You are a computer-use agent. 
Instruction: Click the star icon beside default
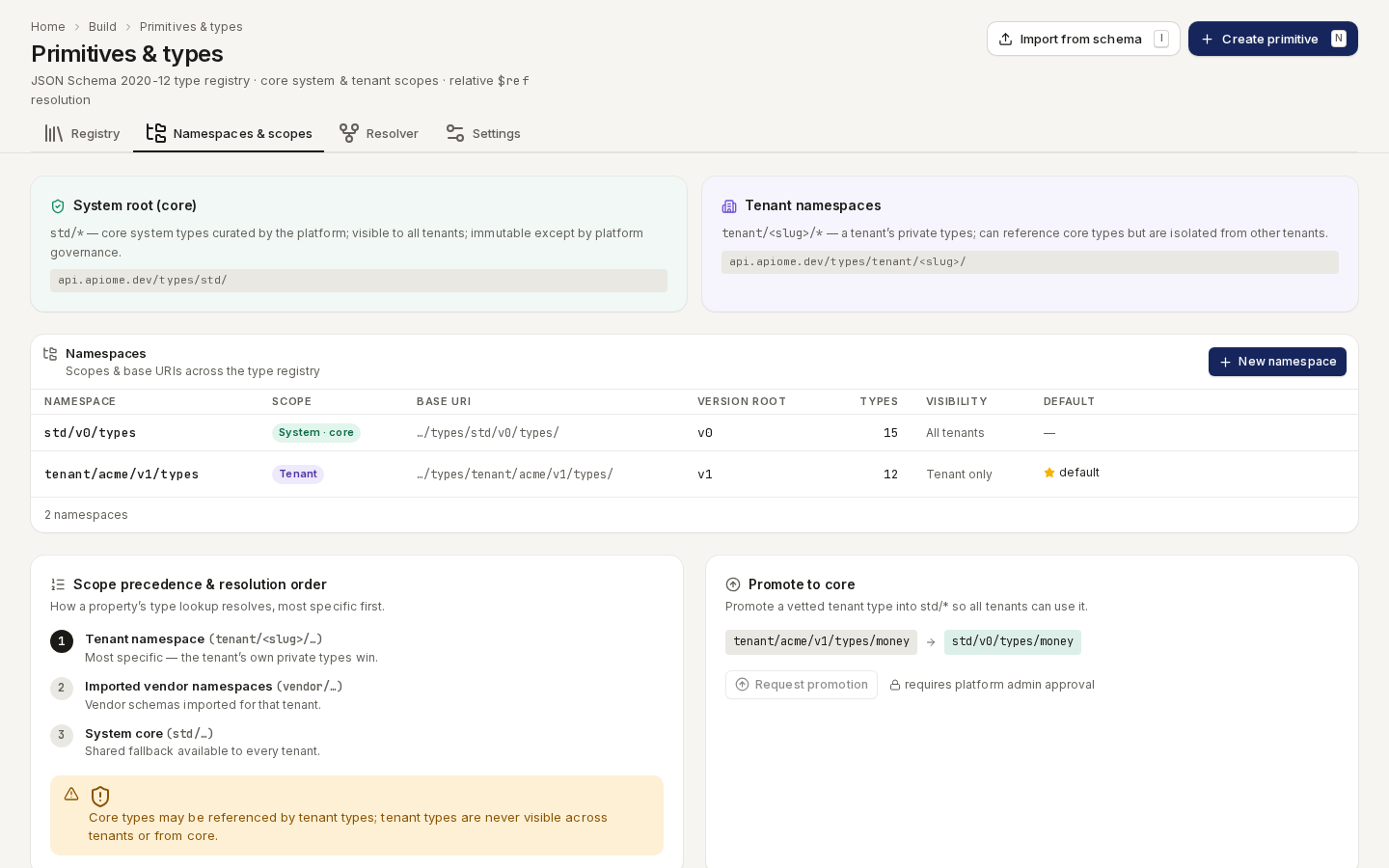[x=1049, y=473]
